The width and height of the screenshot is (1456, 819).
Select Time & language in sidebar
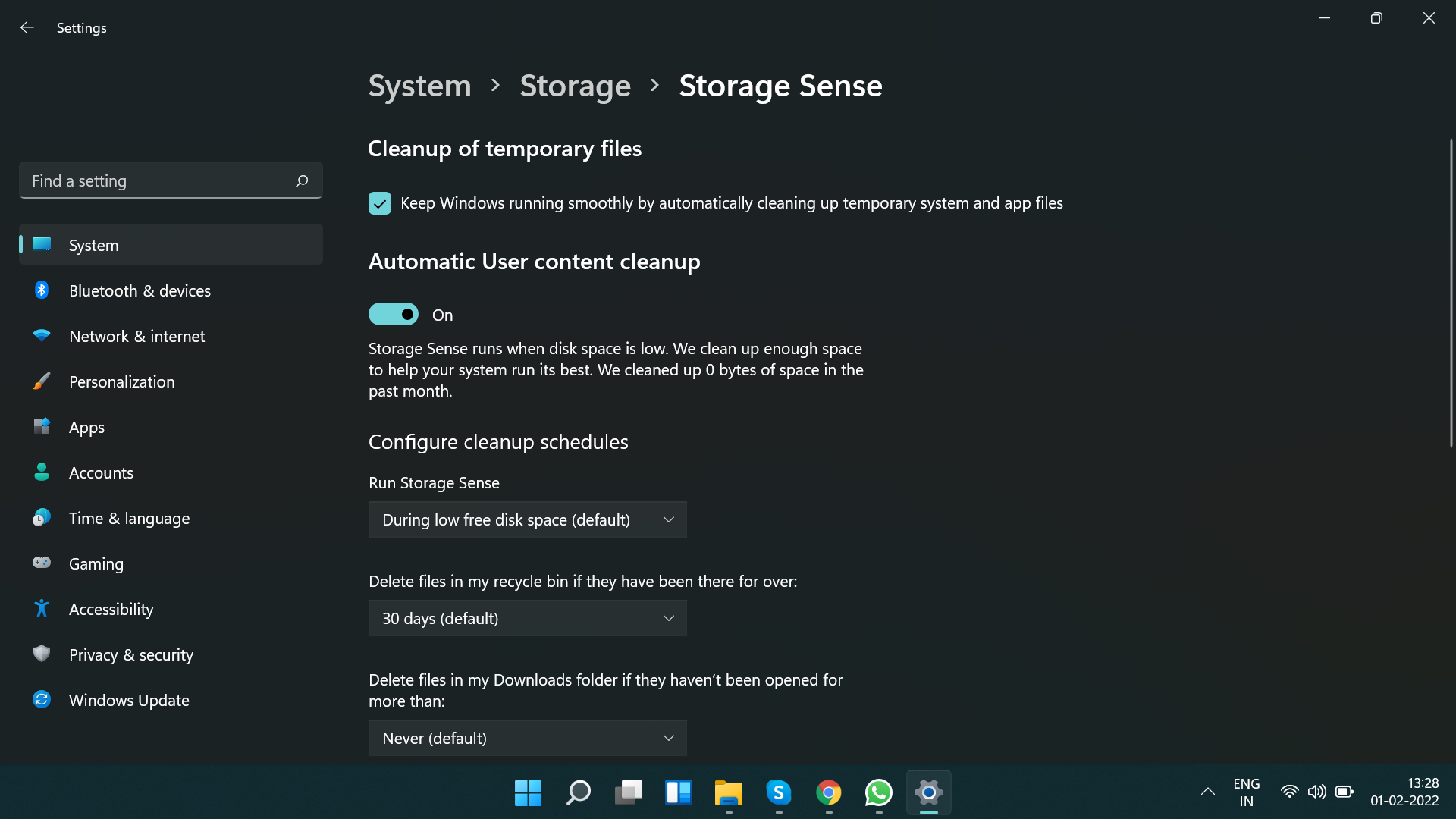tap(129, 518)
